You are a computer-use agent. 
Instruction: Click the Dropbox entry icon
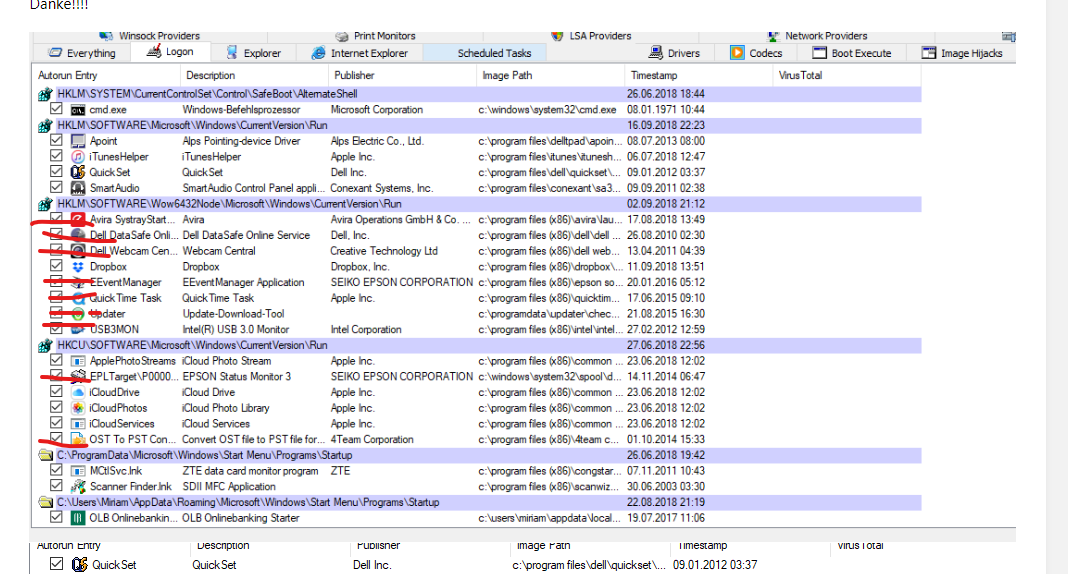click(x=78, y=267)
